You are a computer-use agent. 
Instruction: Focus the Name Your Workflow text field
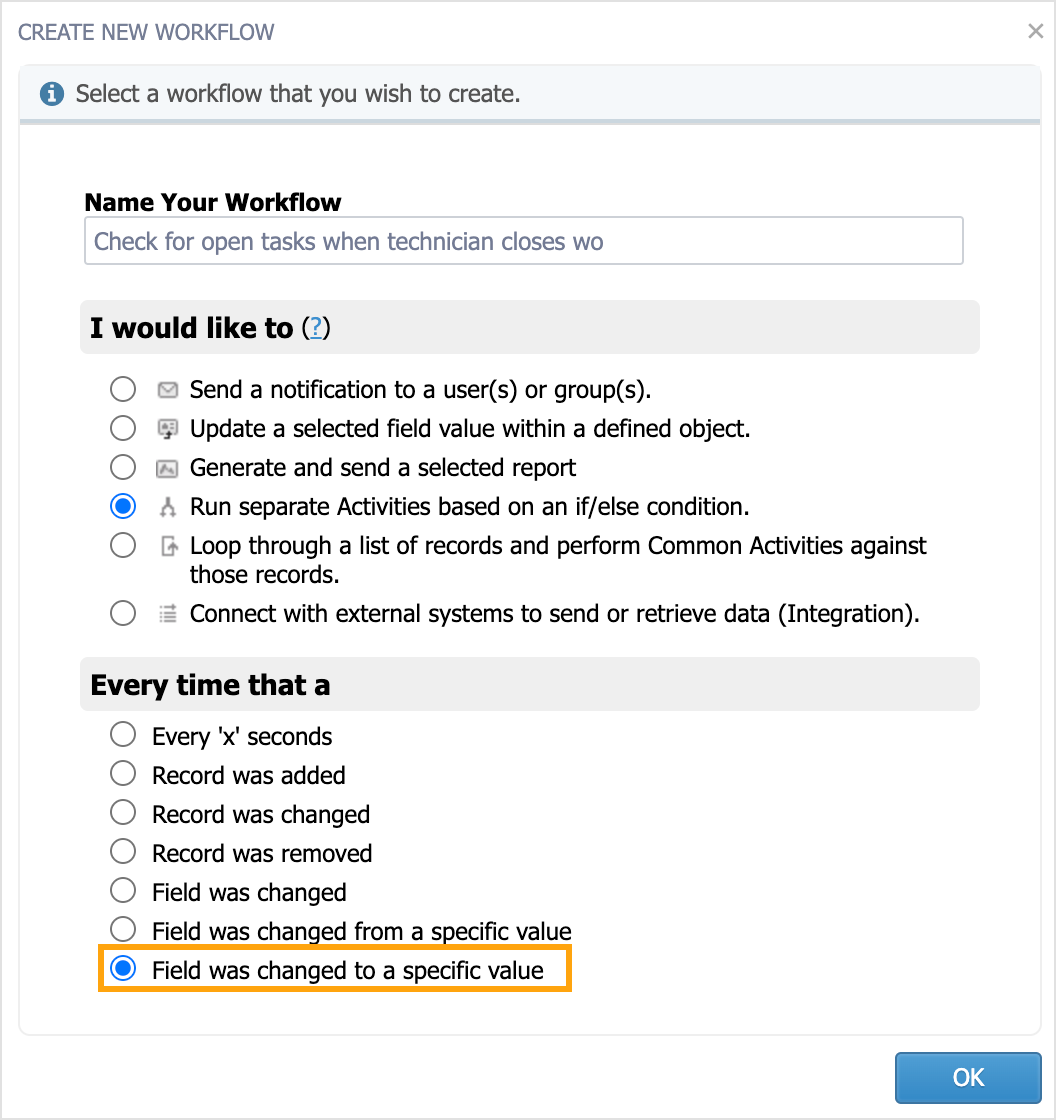point(524,241)
